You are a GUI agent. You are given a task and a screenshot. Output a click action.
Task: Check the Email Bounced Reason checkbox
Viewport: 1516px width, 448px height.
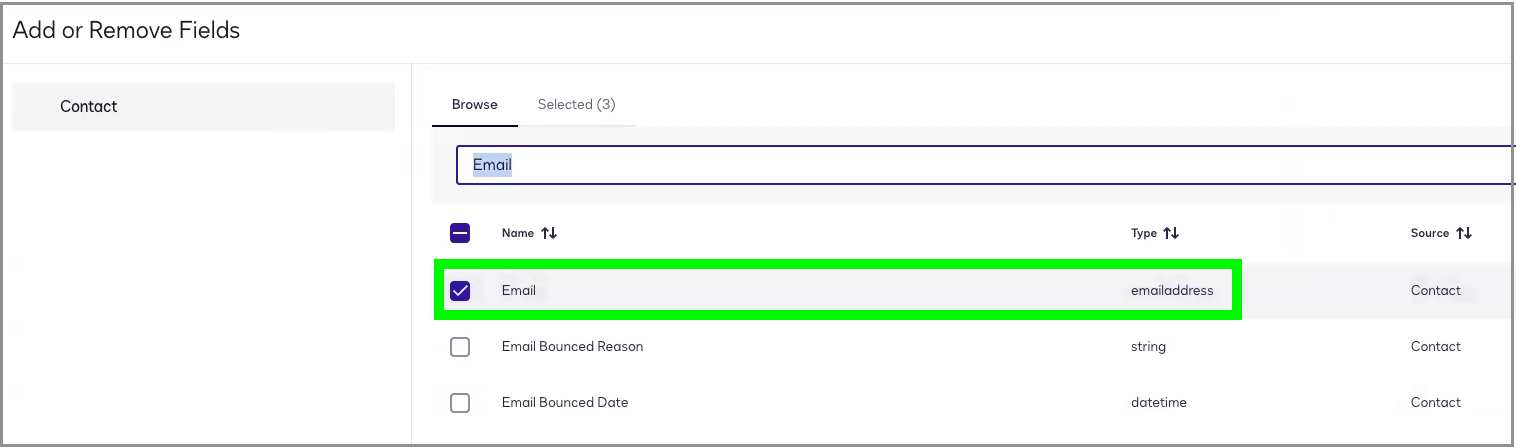tap(460, 347)
